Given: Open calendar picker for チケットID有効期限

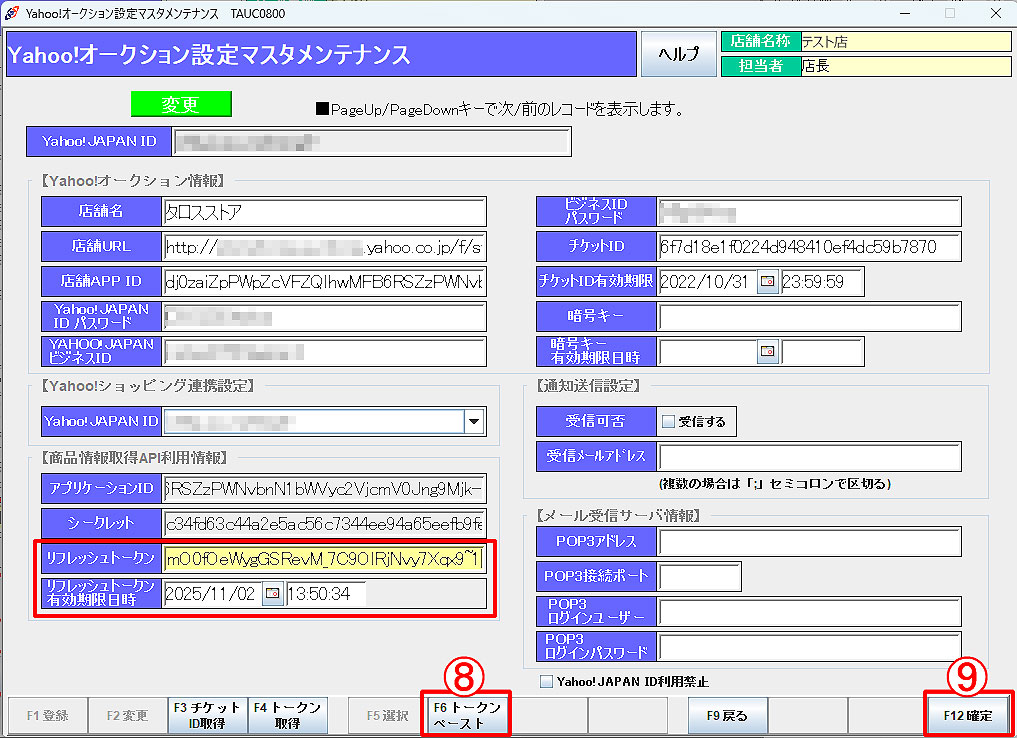Looking at the screenshot, I should pos(768,282).
